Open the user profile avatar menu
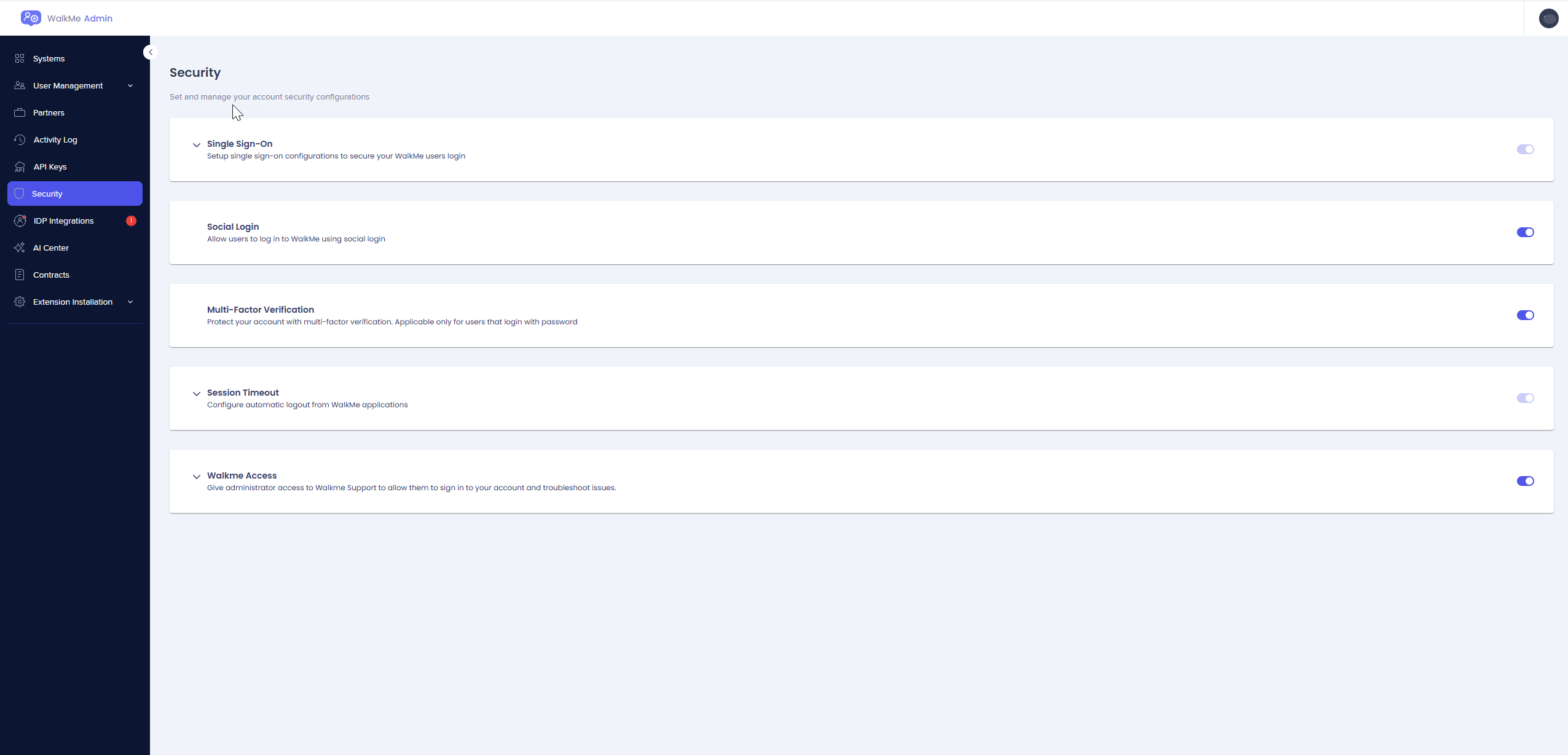This screenshot has height=755, width=1568. [x=1548, y=18]
